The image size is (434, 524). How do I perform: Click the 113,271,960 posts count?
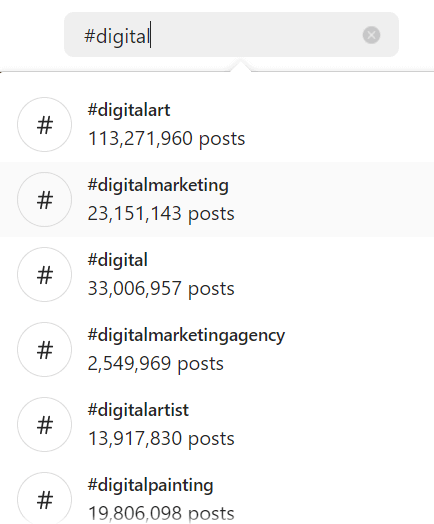(166, 139)
